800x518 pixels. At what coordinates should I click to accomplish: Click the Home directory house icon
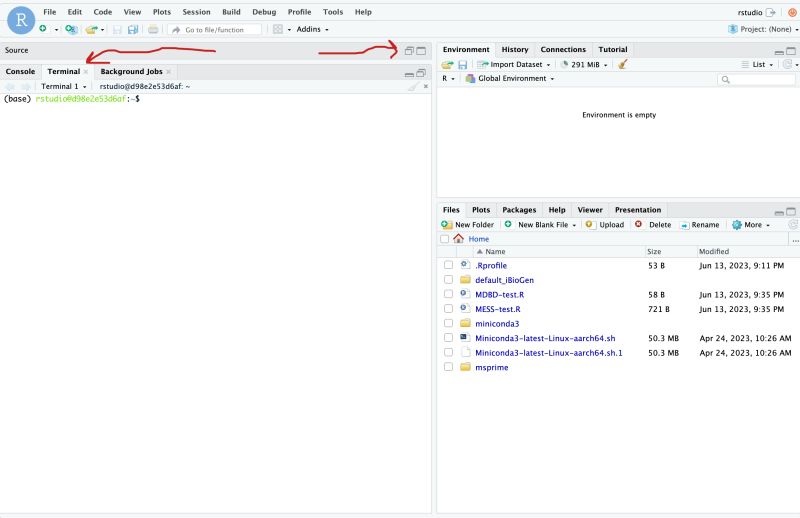click(x=458, y=238)
